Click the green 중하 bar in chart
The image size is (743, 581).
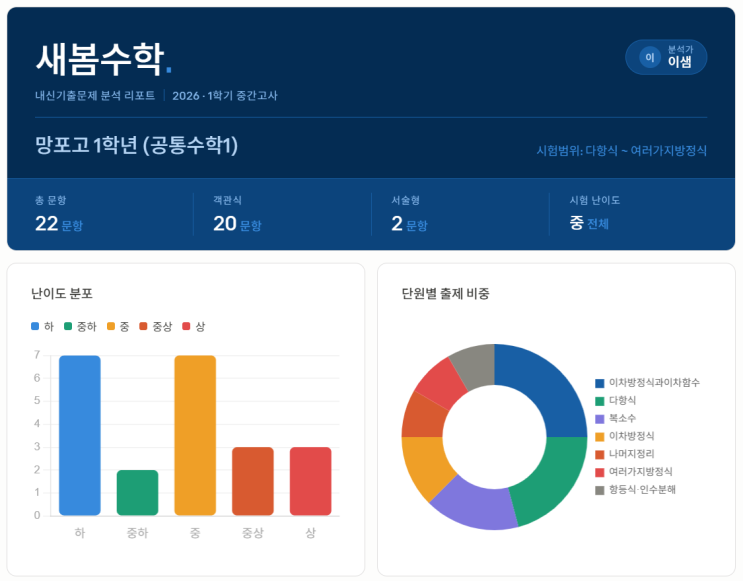[x=137, y=492]
